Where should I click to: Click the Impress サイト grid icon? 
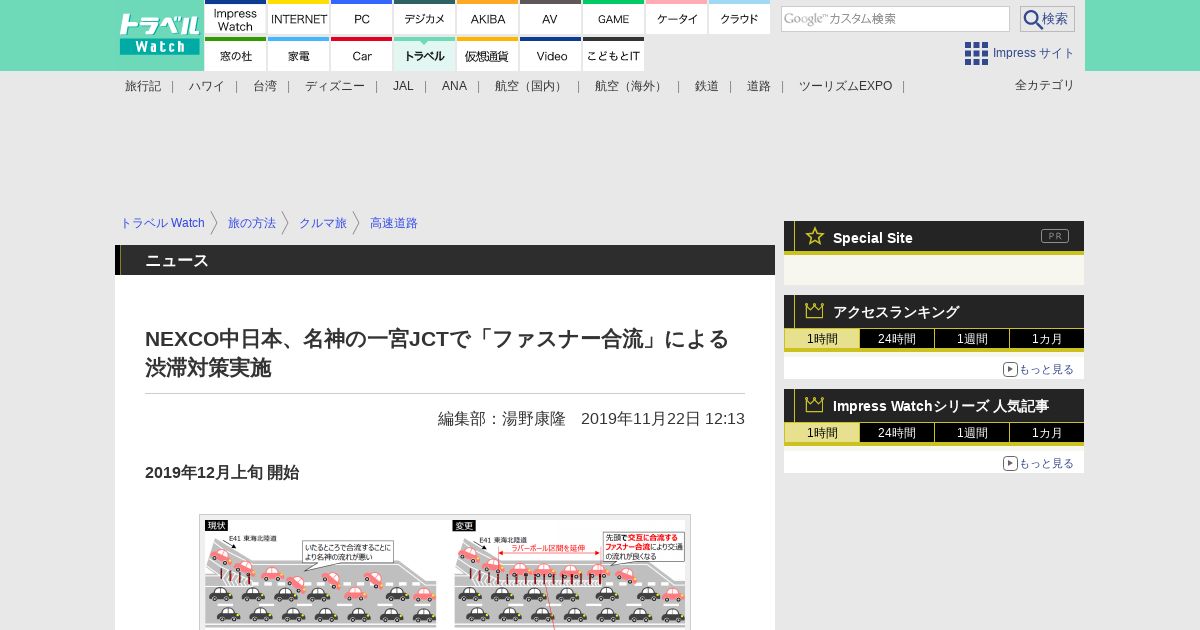coord(976,53)
